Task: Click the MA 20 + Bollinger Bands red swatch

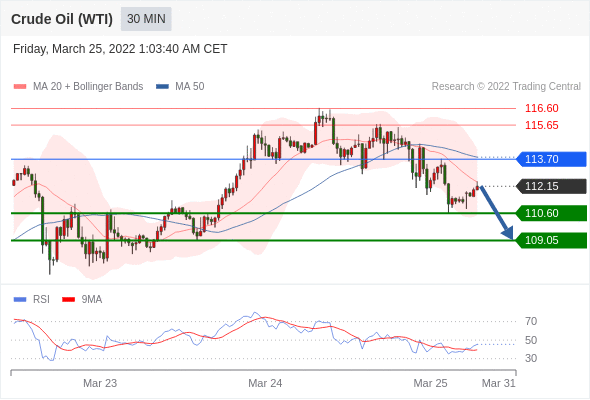Action: (x=20, y=87)
